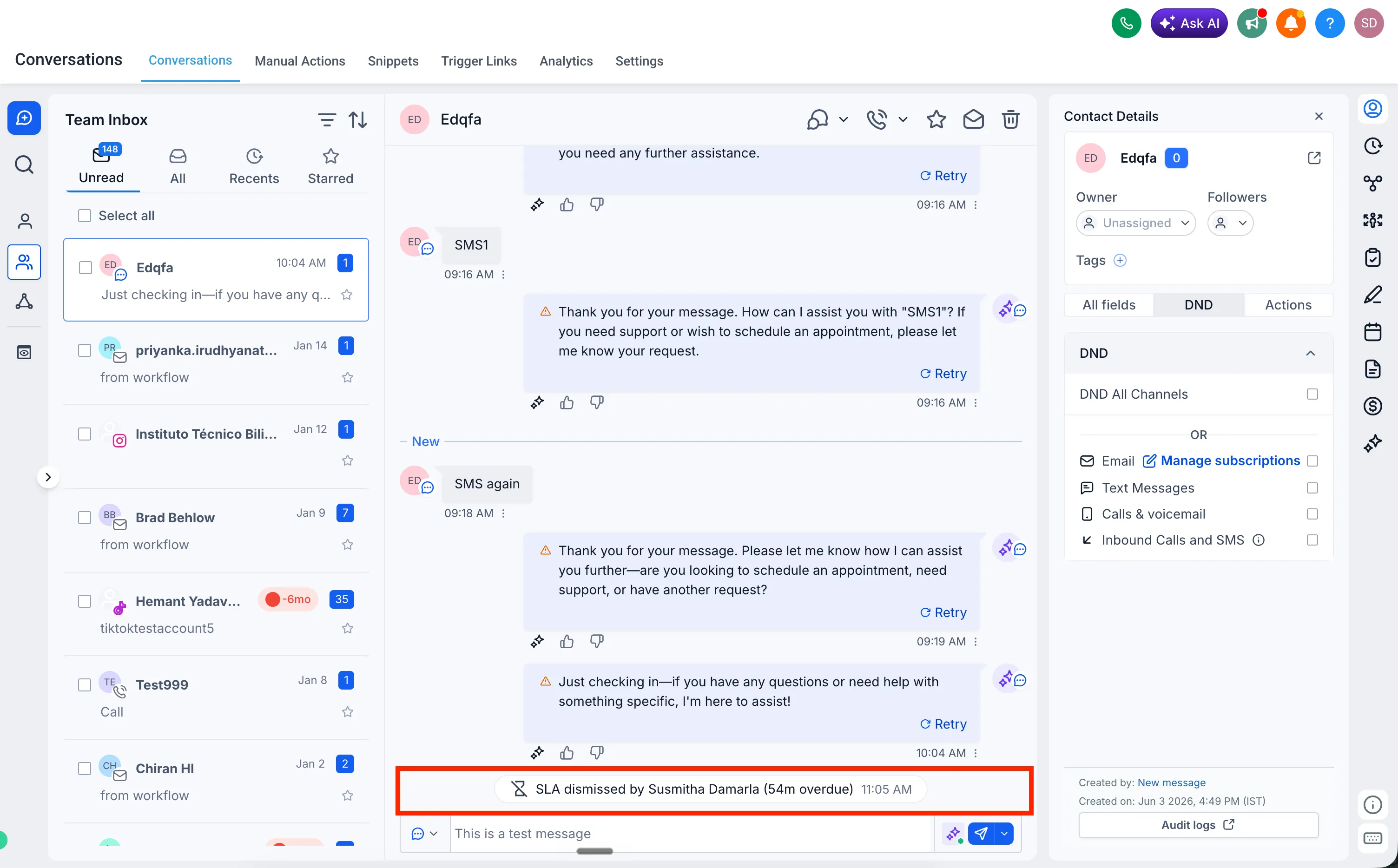Give thumbs up on the 10:04 AM reply
Image resolution: width=1398 pixels, height=868 pixels.
click(567, 753)
